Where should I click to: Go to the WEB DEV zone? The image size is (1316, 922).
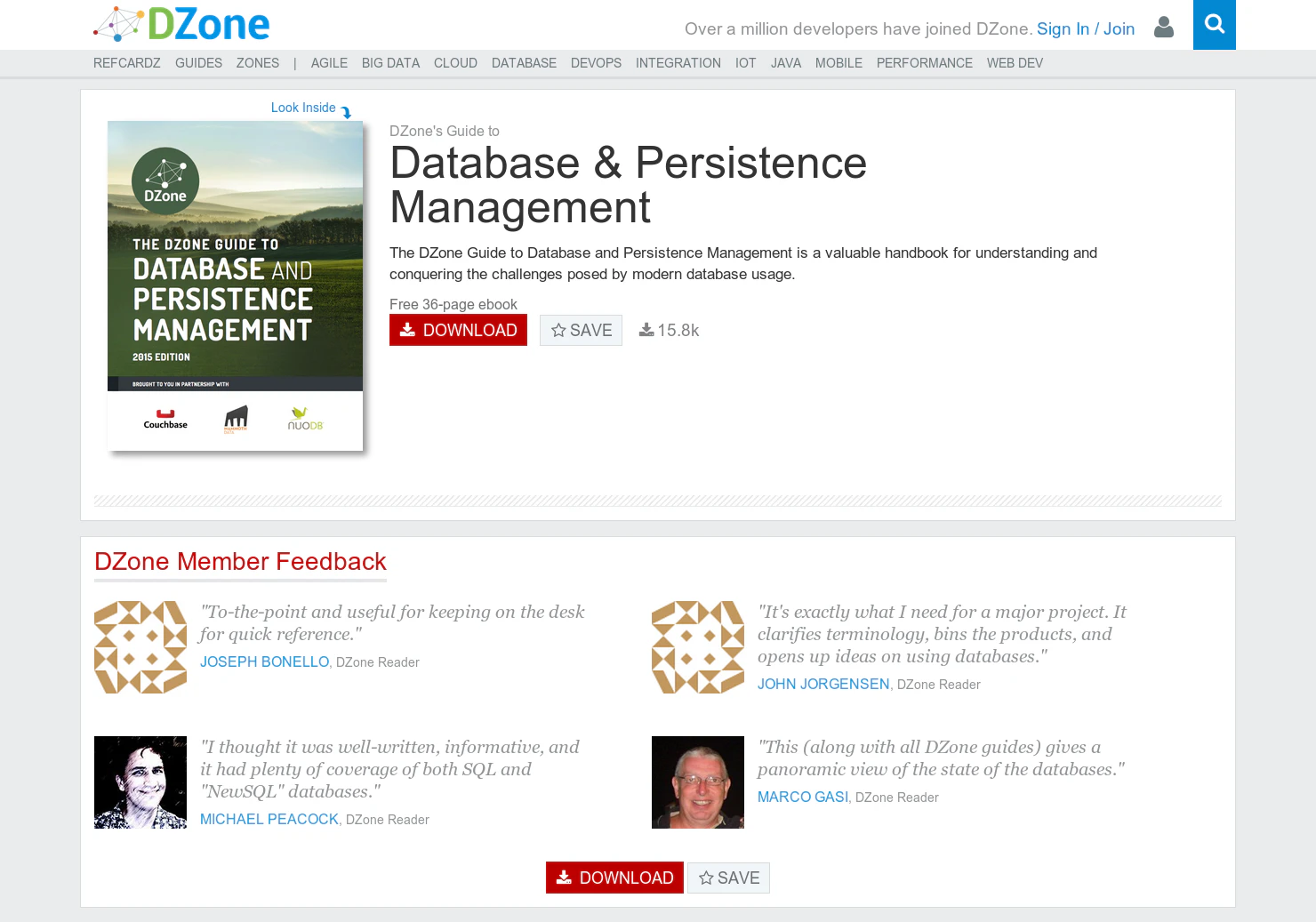pyautogui.click(x=1015, y=63)
